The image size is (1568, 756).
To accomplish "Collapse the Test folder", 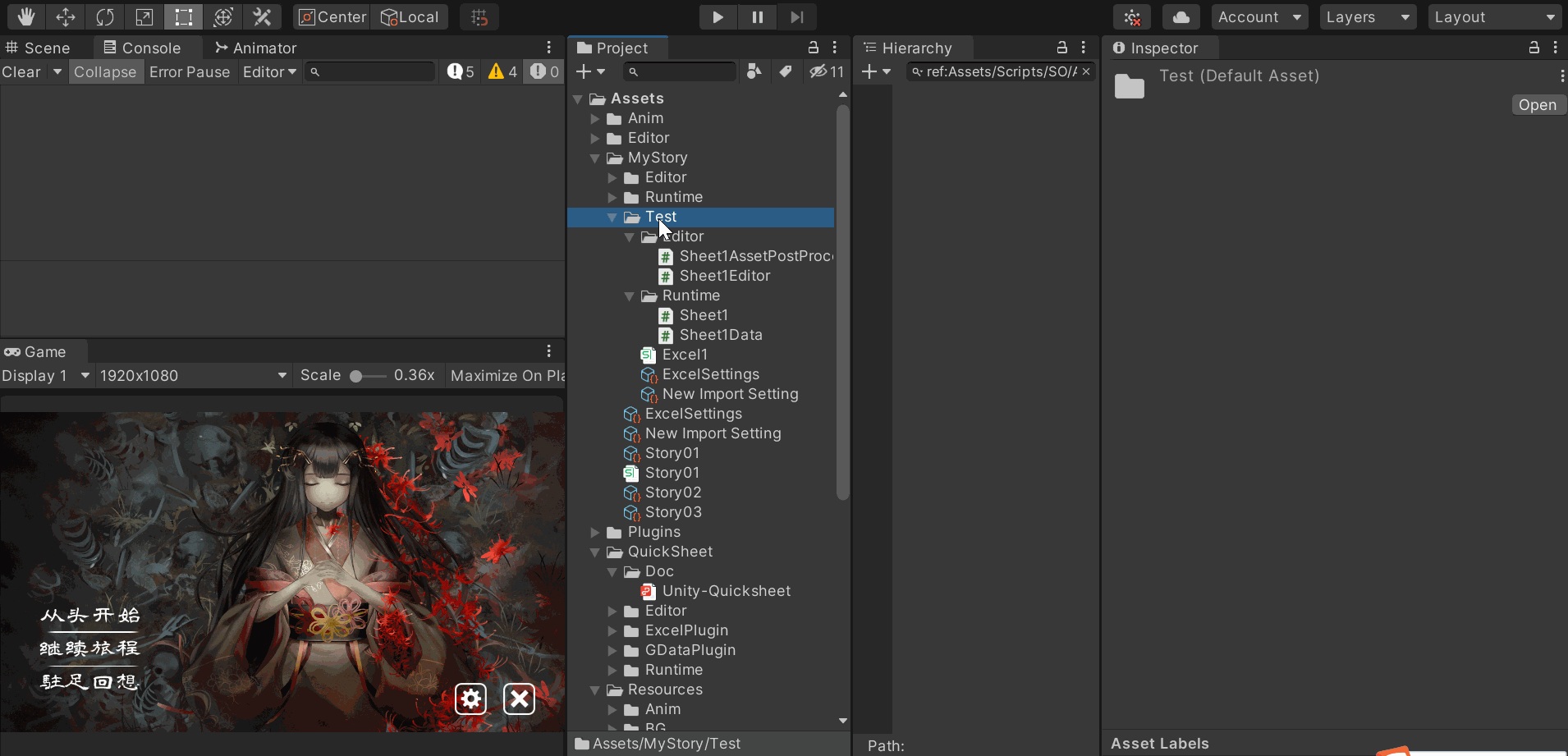I will tap(612, 217).
